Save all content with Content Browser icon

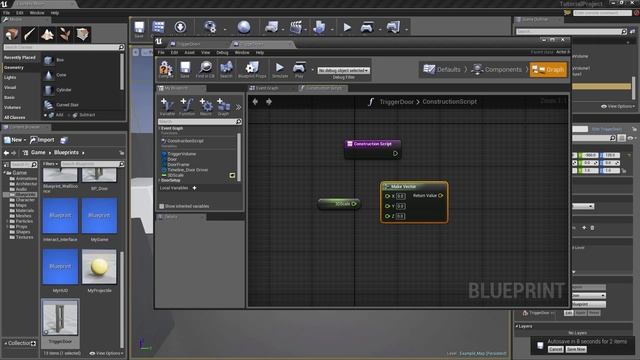click(64, 140)
